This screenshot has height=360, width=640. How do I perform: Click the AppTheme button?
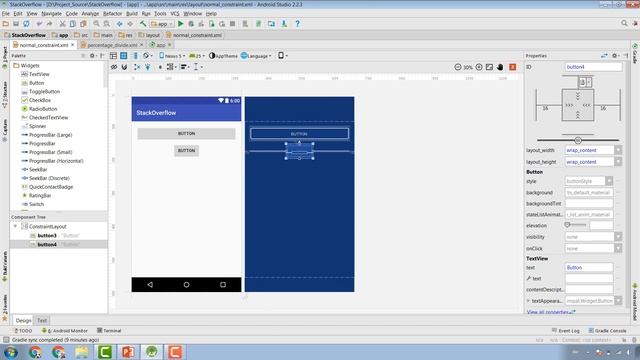click(x=223, y=56)
